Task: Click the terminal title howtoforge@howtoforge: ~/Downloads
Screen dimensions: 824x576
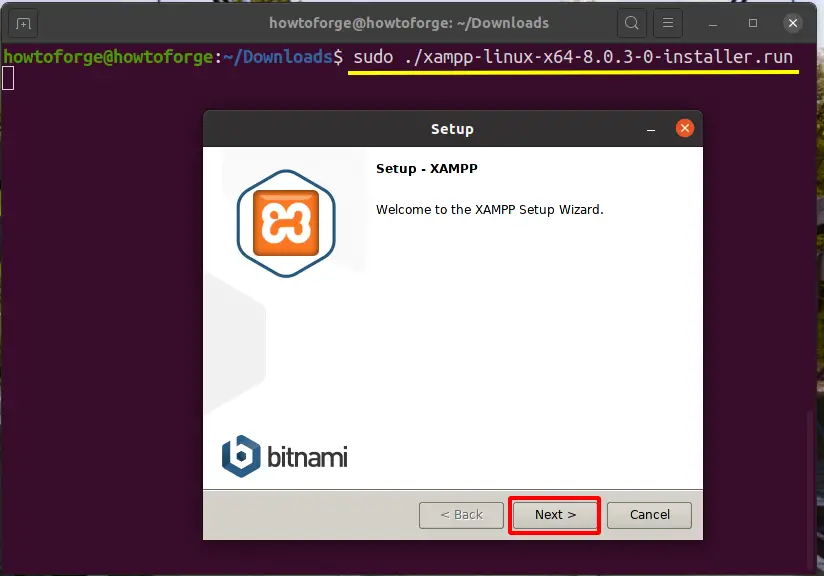Action: click(x=409, y=23)
